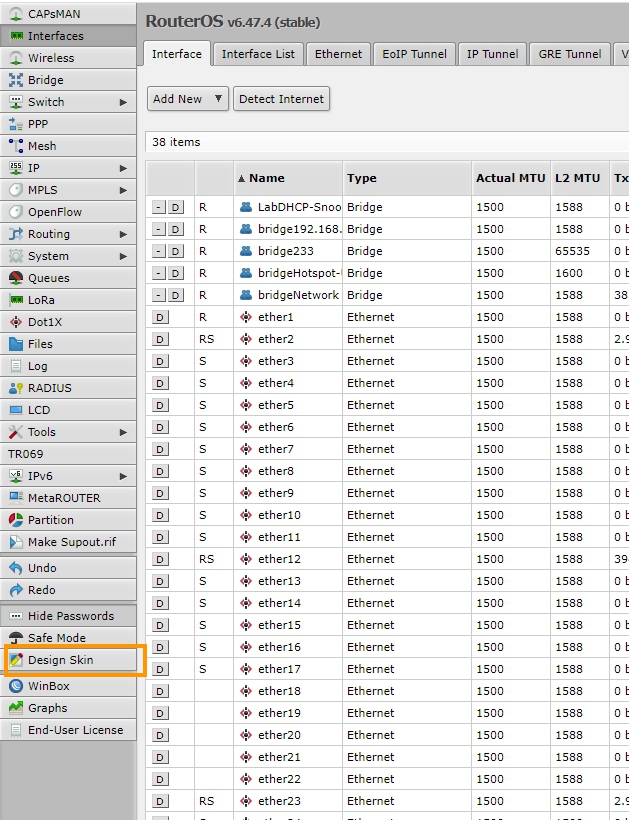Click the LoRa sidebar icon

point(16,300)
